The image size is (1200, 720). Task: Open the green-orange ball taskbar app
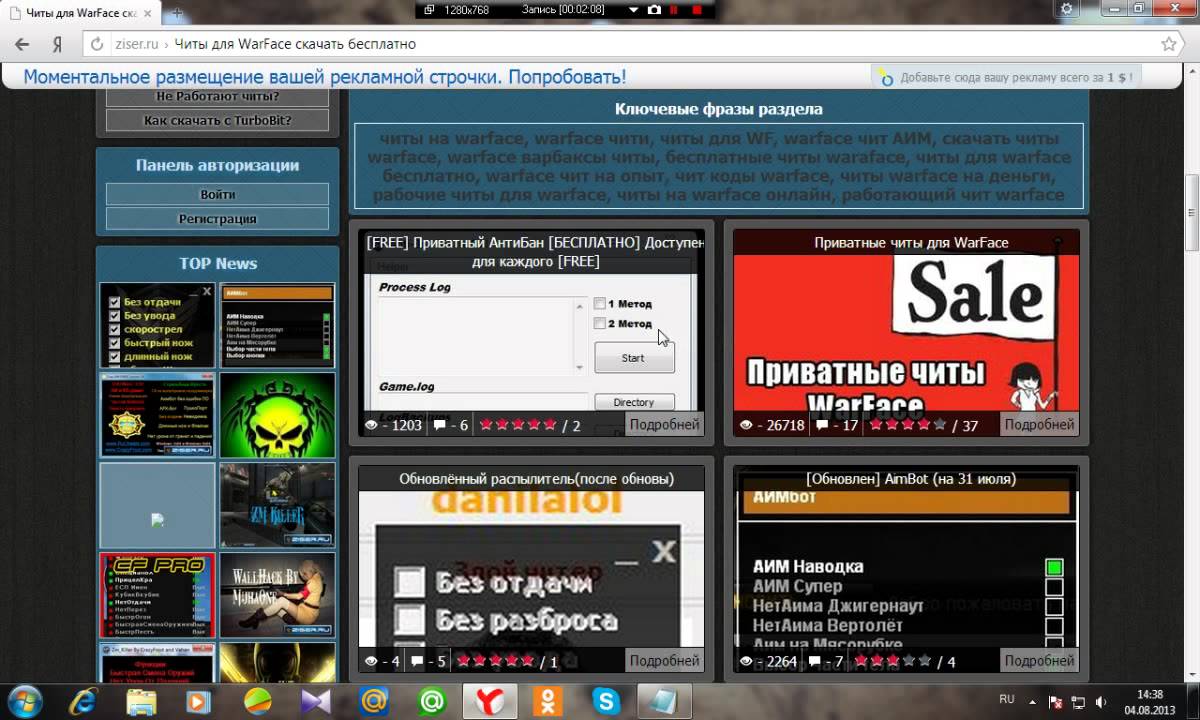[x=258, y=701]
